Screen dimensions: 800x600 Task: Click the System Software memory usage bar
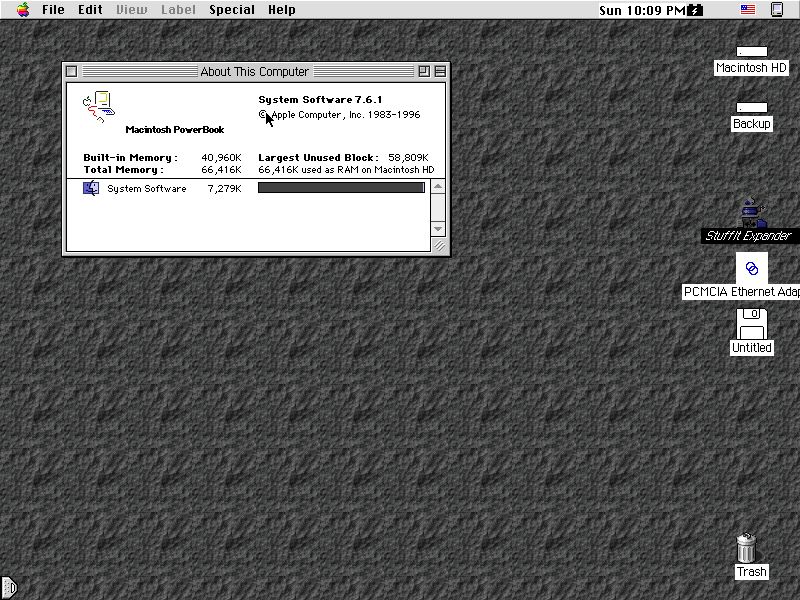[341, 188]
